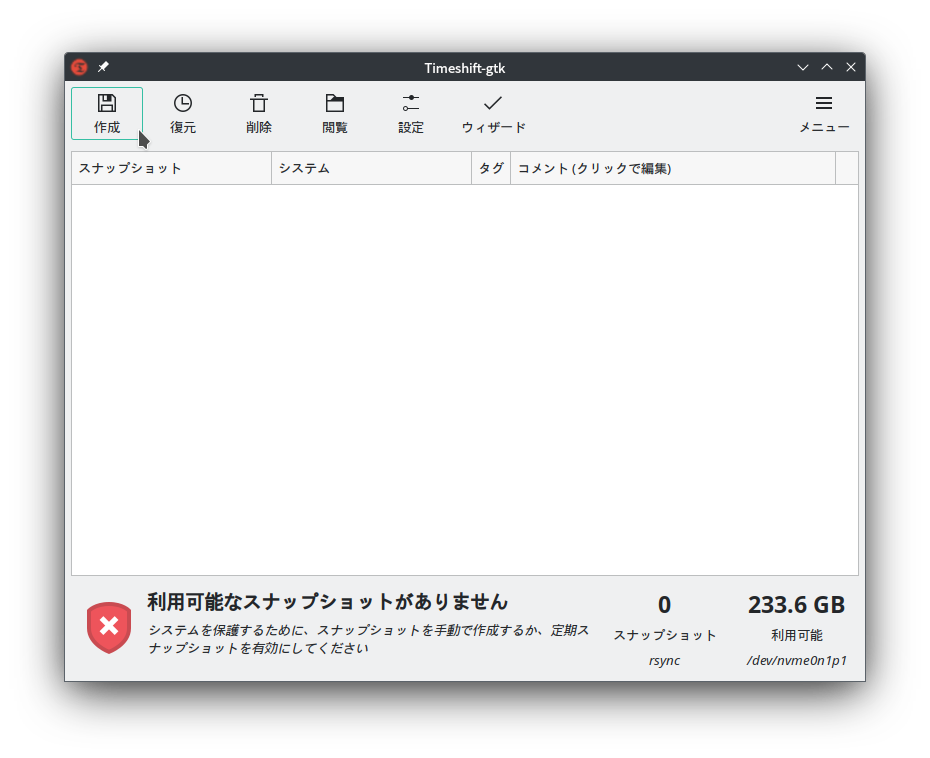Viewport: 930px width, 758px height.
Task: Sort by the スナップショット column header
Action: tap(171, 168)
